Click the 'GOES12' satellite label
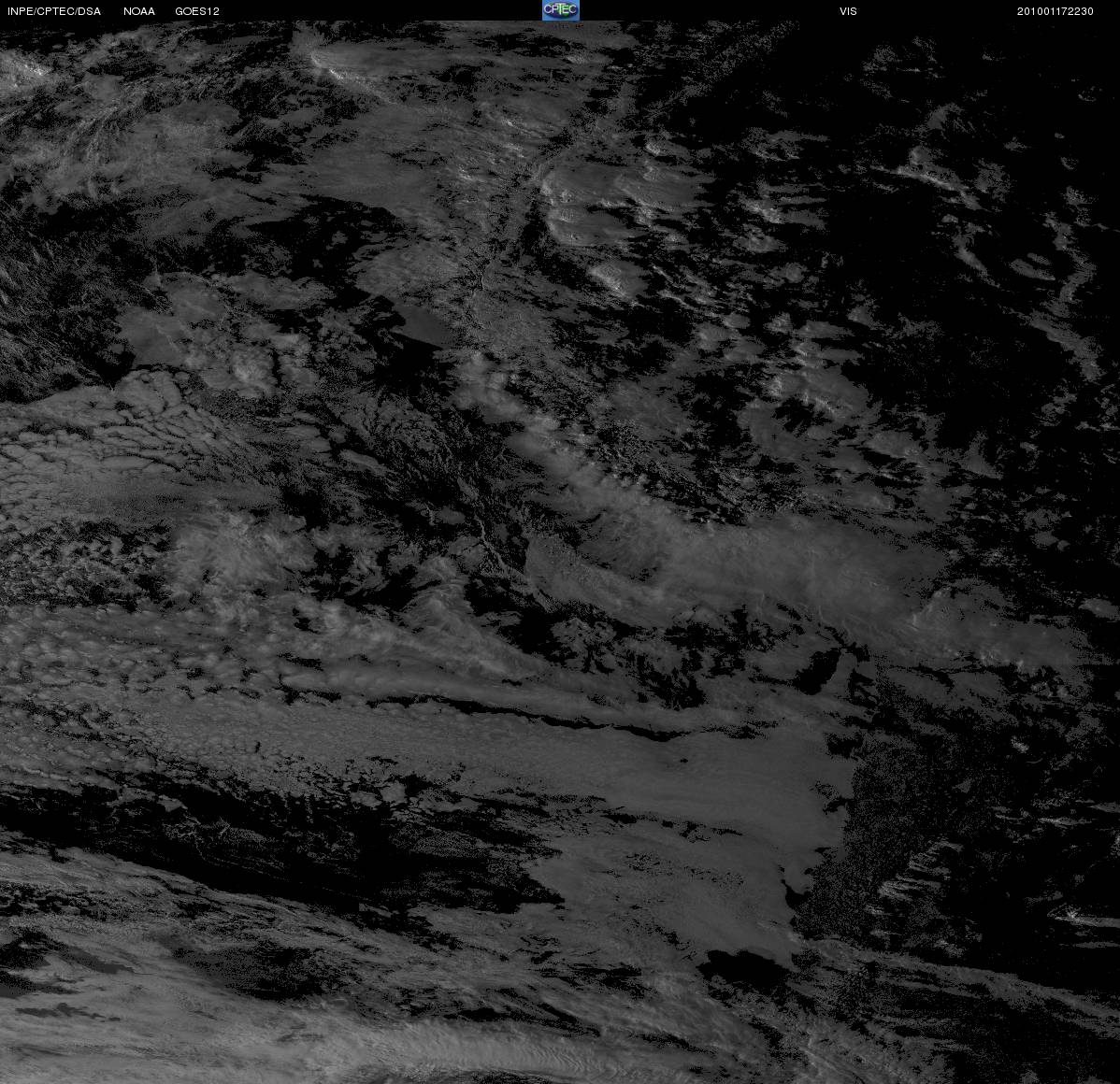The image size is (1120, 1084). point(197,11)
